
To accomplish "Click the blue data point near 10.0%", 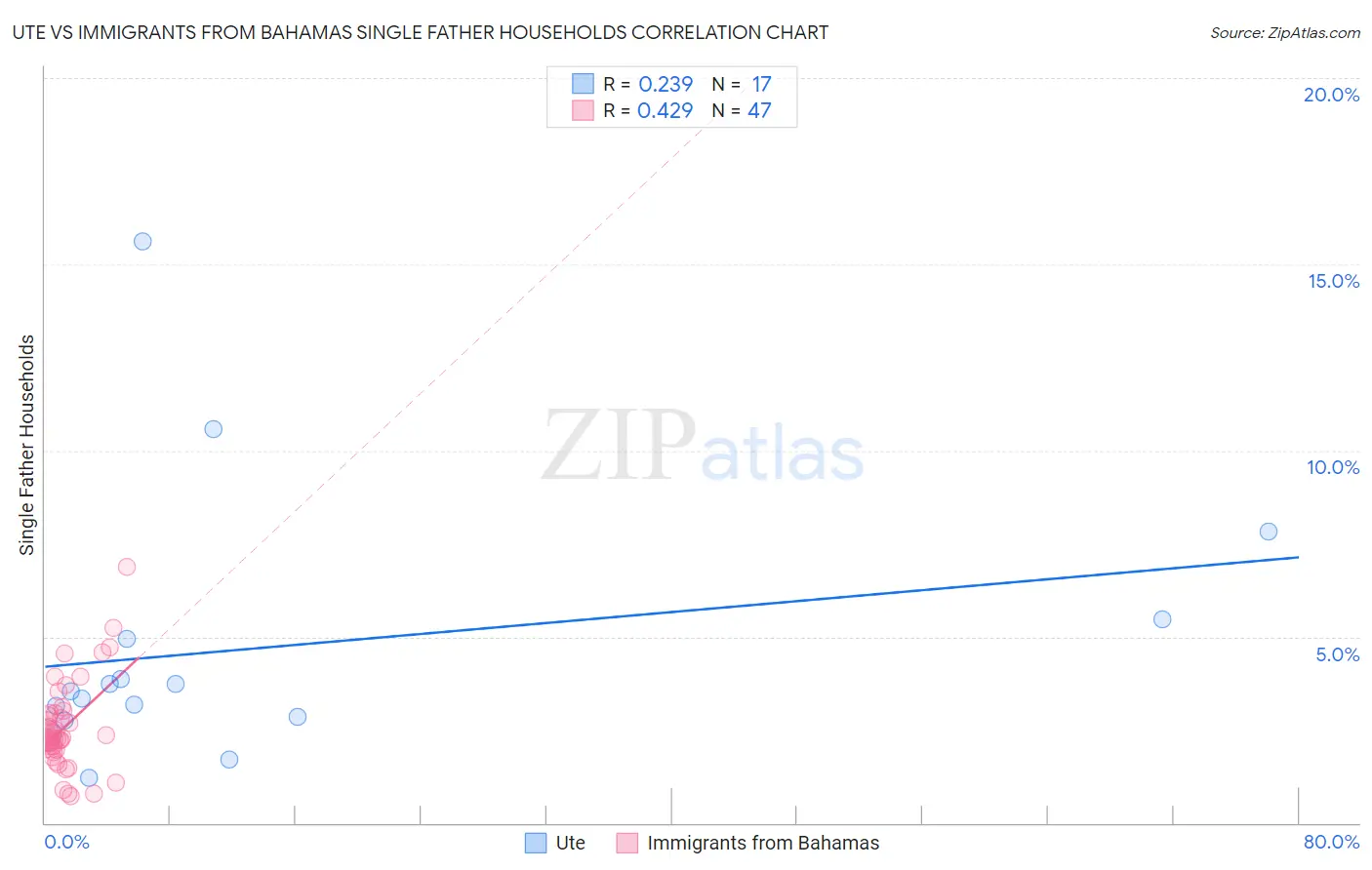I will [214, 429].
